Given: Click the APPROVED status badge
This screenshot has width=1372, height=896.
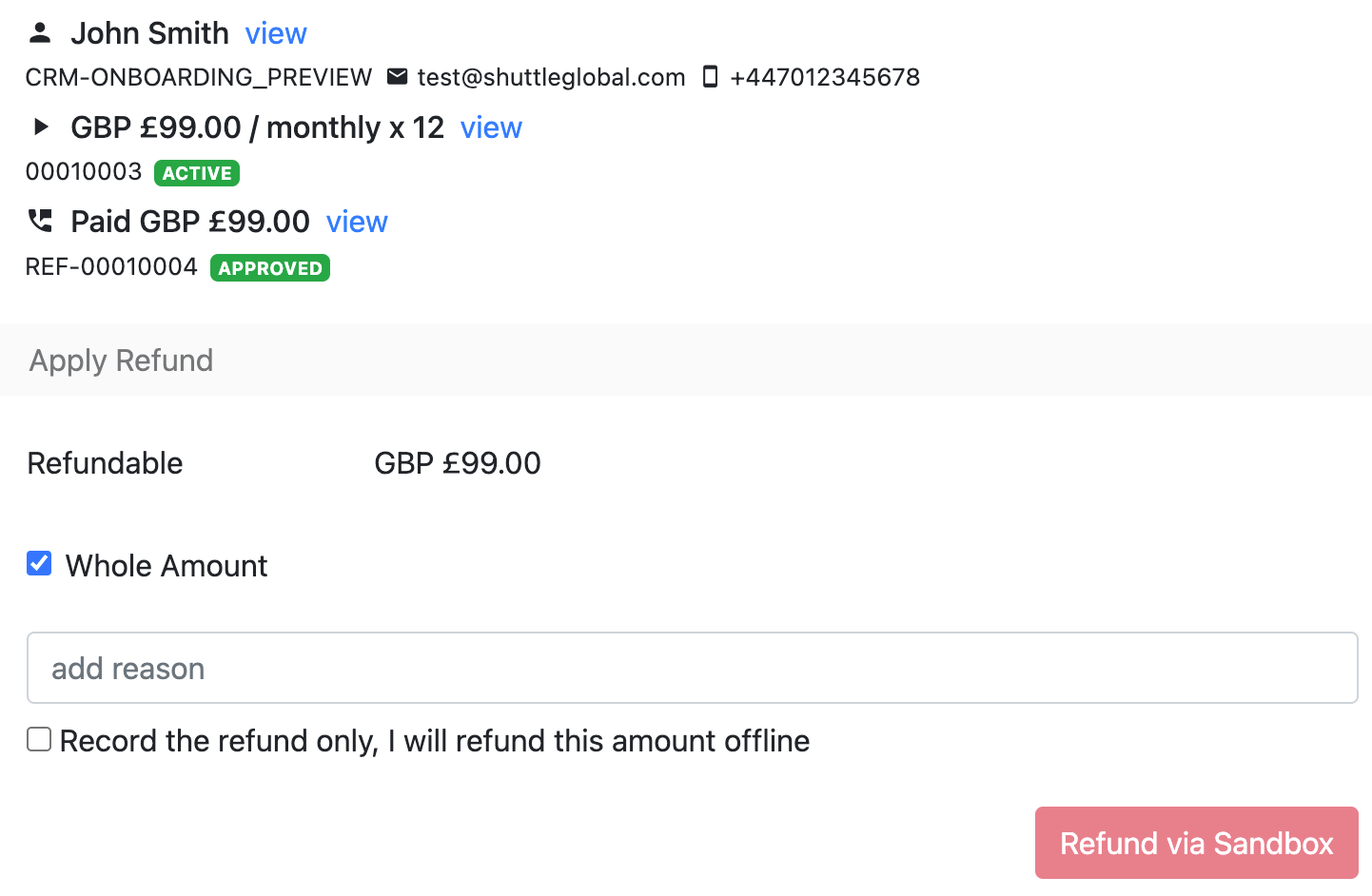Looking at the screenshot, I should click(269, 267).
